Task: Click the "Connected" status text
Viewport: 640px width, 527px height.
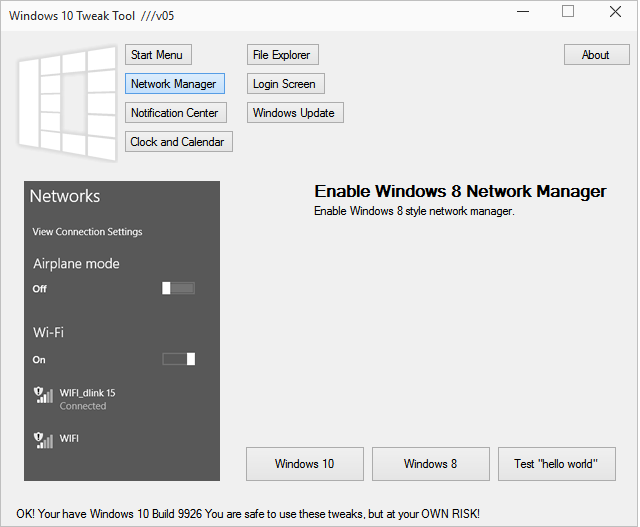Action: point(83,406)
